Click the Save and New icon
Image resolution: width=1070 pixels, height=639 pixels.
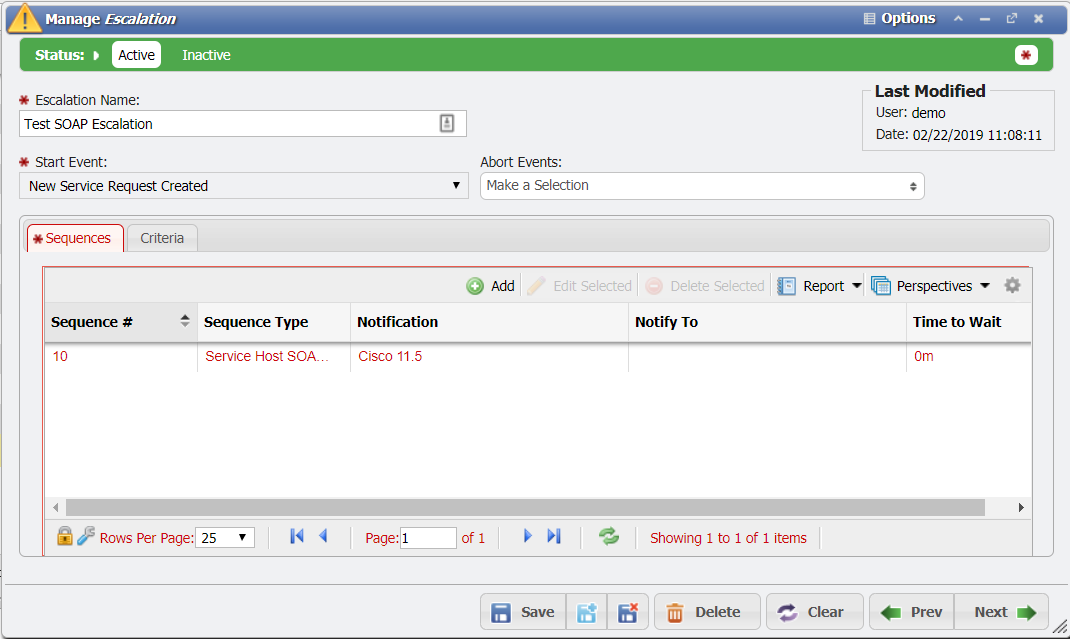pos(586,611)
